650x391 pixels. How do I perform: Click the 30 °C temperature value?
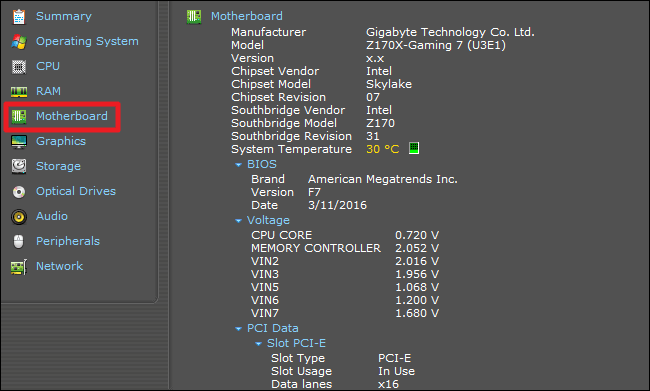(383, 149)
